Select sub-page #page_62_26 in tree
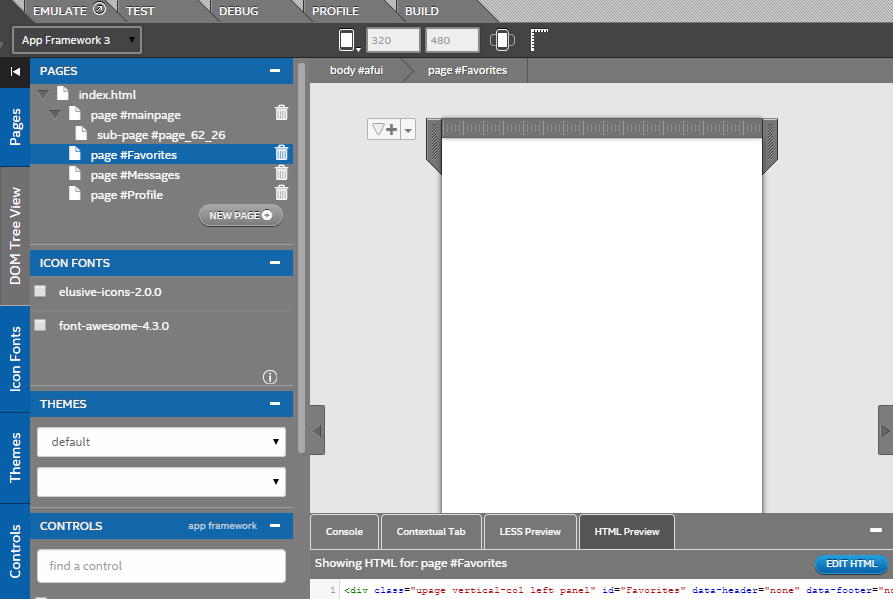Screen dimensions: 893x599 [161, 135]
